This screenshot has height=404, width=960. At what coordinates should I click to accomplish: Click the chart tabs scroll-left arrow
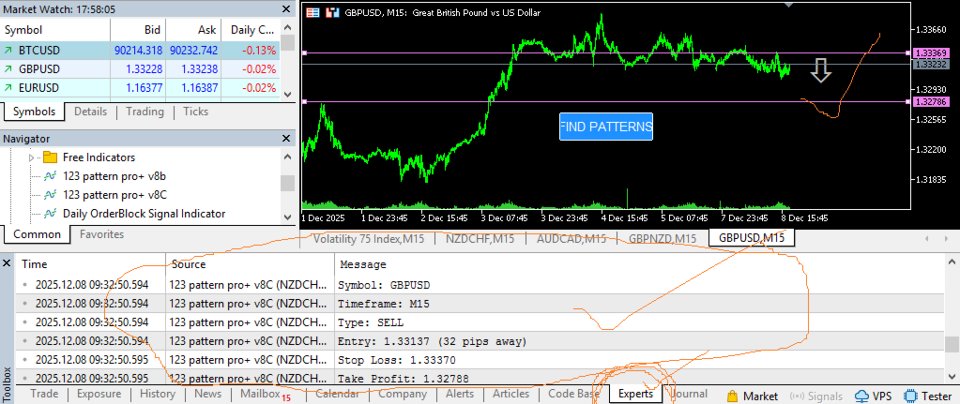927,239
